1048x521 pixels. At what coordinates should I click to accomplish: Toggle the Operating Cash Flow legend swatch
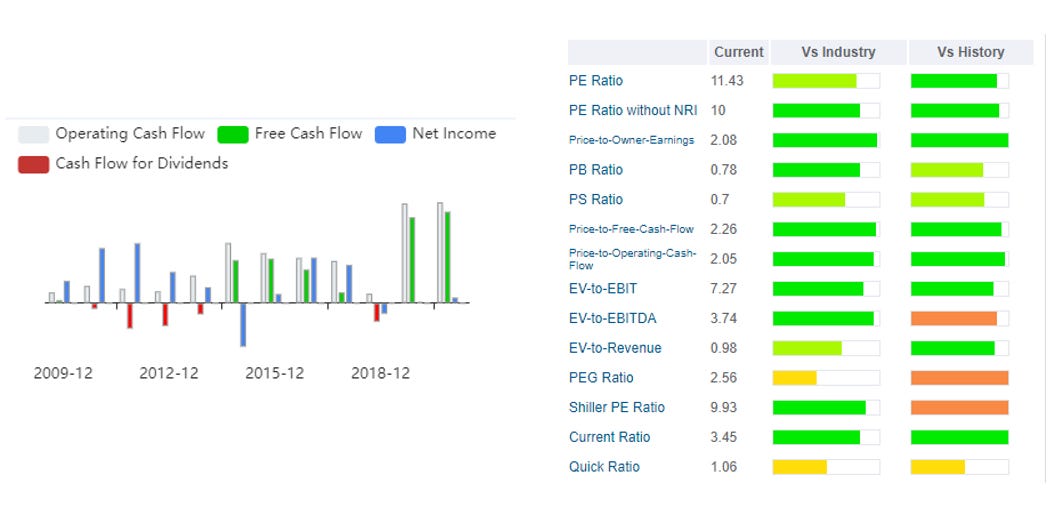[33, 134]
